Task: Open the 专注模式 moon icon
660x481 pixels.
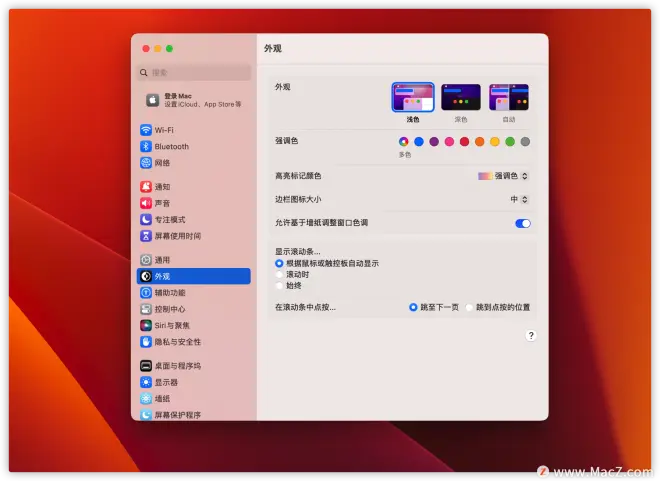Action: 146,220
